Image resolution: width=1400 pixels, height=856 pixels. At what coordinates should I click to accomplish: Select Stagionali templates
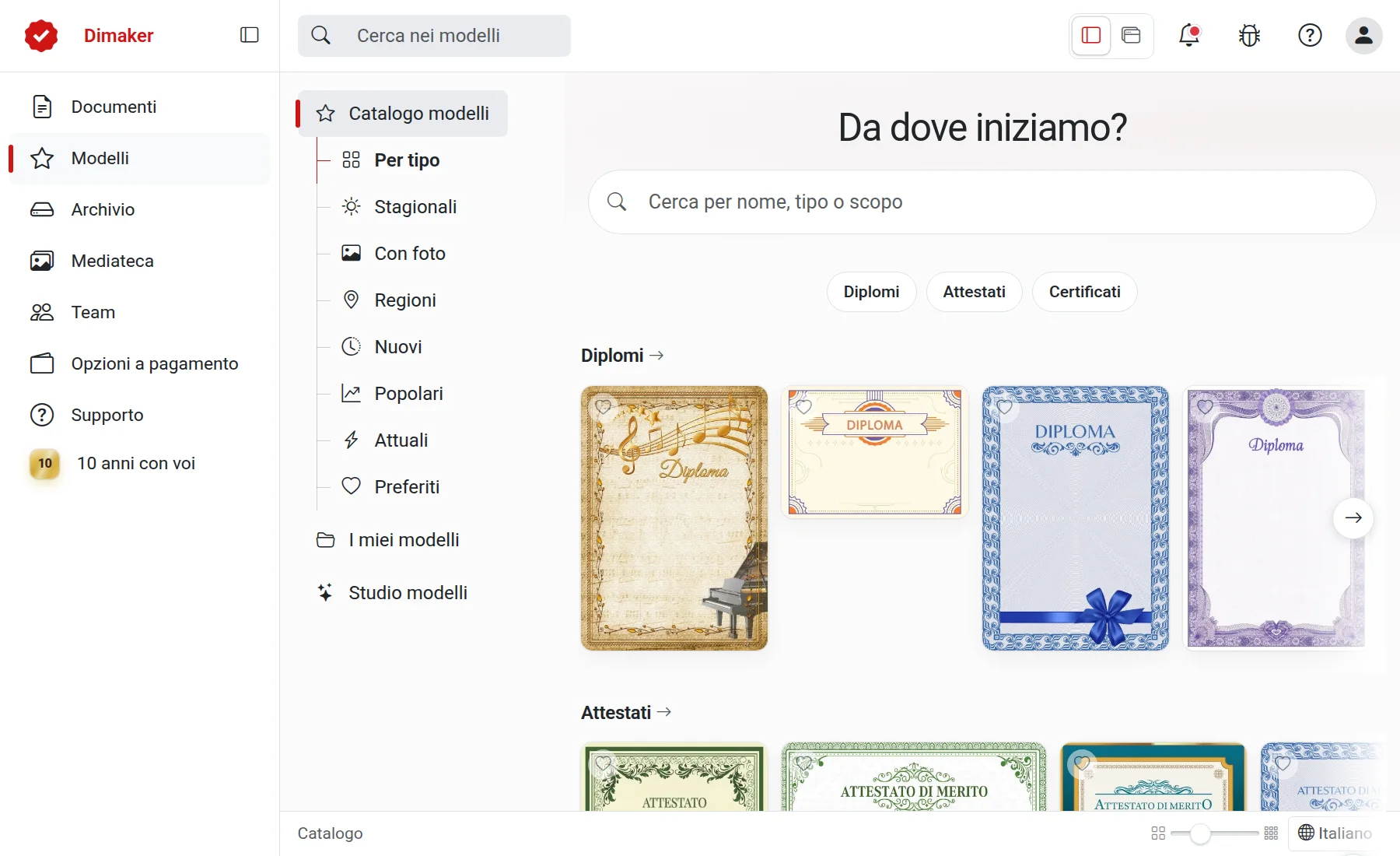point(399,207)
